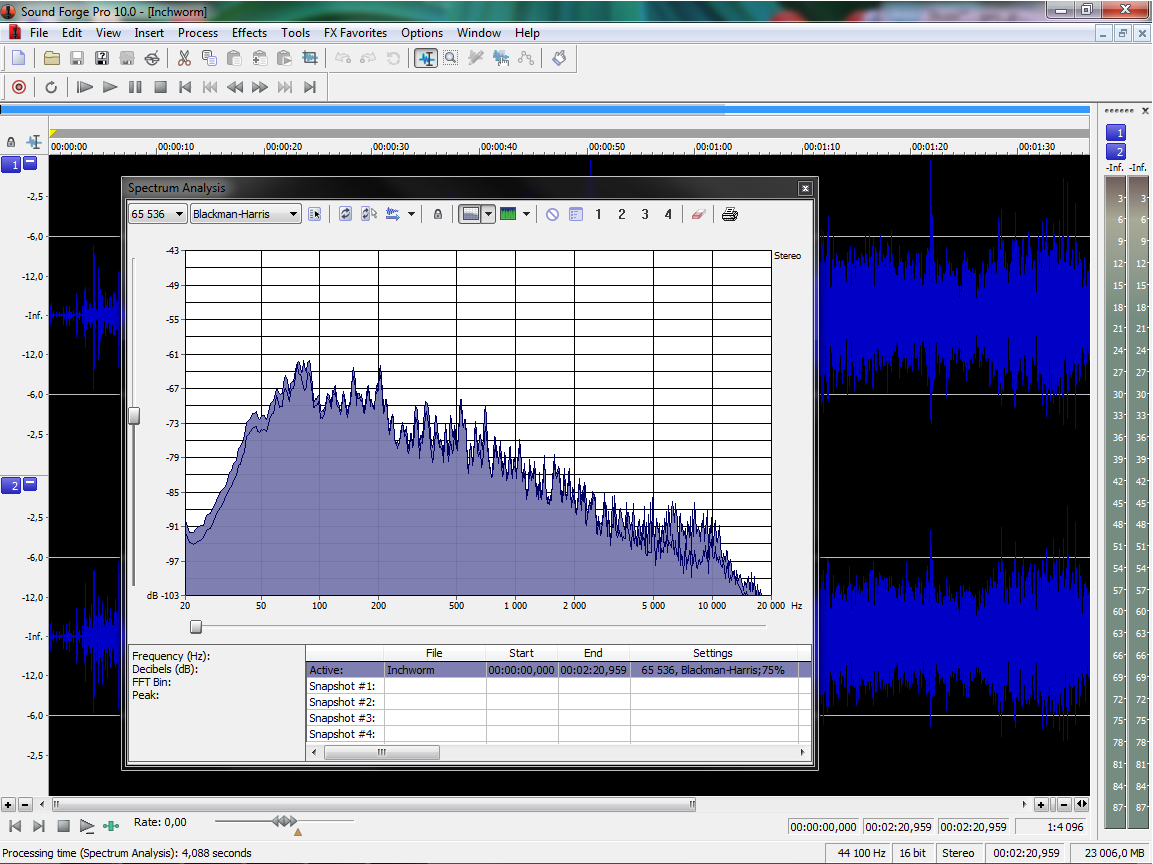Viewport: 1153px width, 864px height.
Task: Expand the sonogram display dropdown arrow
Action: coord(526,214)
